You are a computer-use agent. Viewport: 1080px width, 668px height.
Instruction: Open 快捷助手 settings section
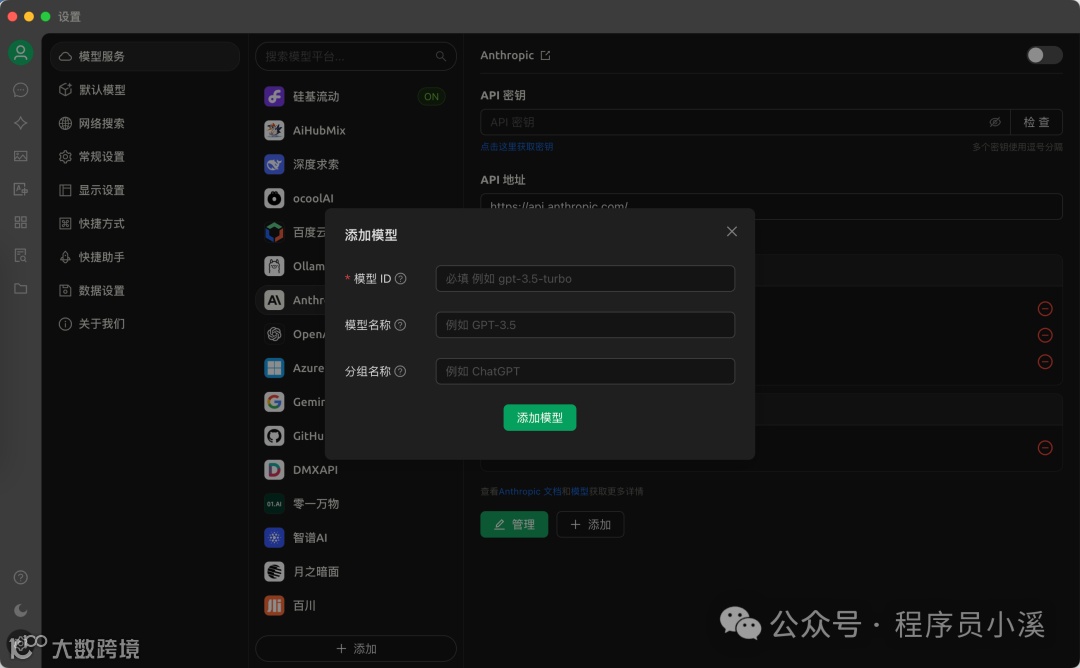click(x=145, y=257)
